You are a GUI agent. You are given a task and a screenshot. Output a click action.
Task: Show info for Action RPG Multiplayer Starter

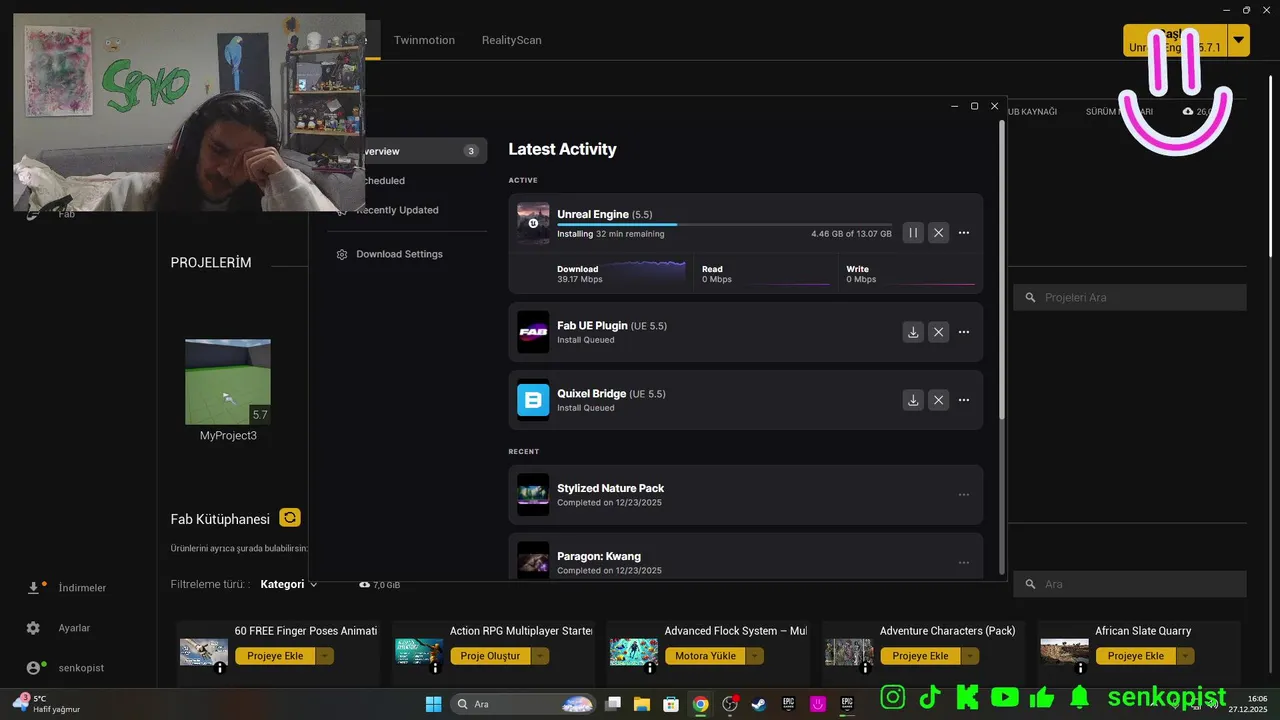click(435, 668)
